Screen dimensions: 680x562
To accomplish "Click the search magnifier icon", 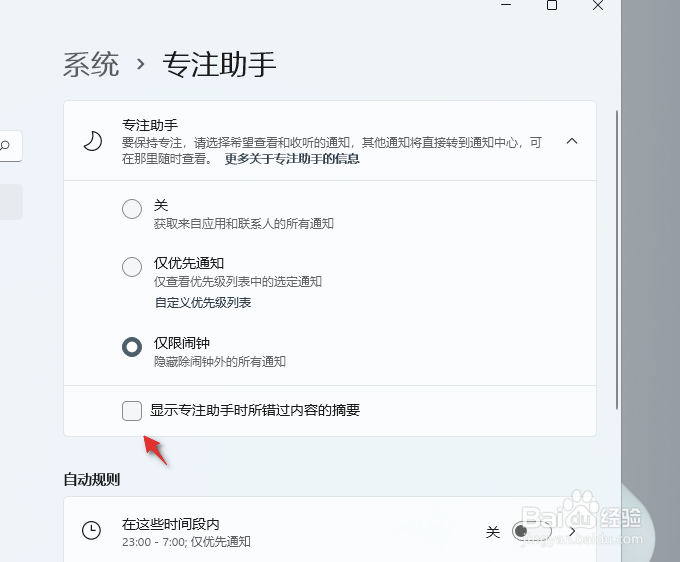I will pyautogui.click(x=6, y=146).
